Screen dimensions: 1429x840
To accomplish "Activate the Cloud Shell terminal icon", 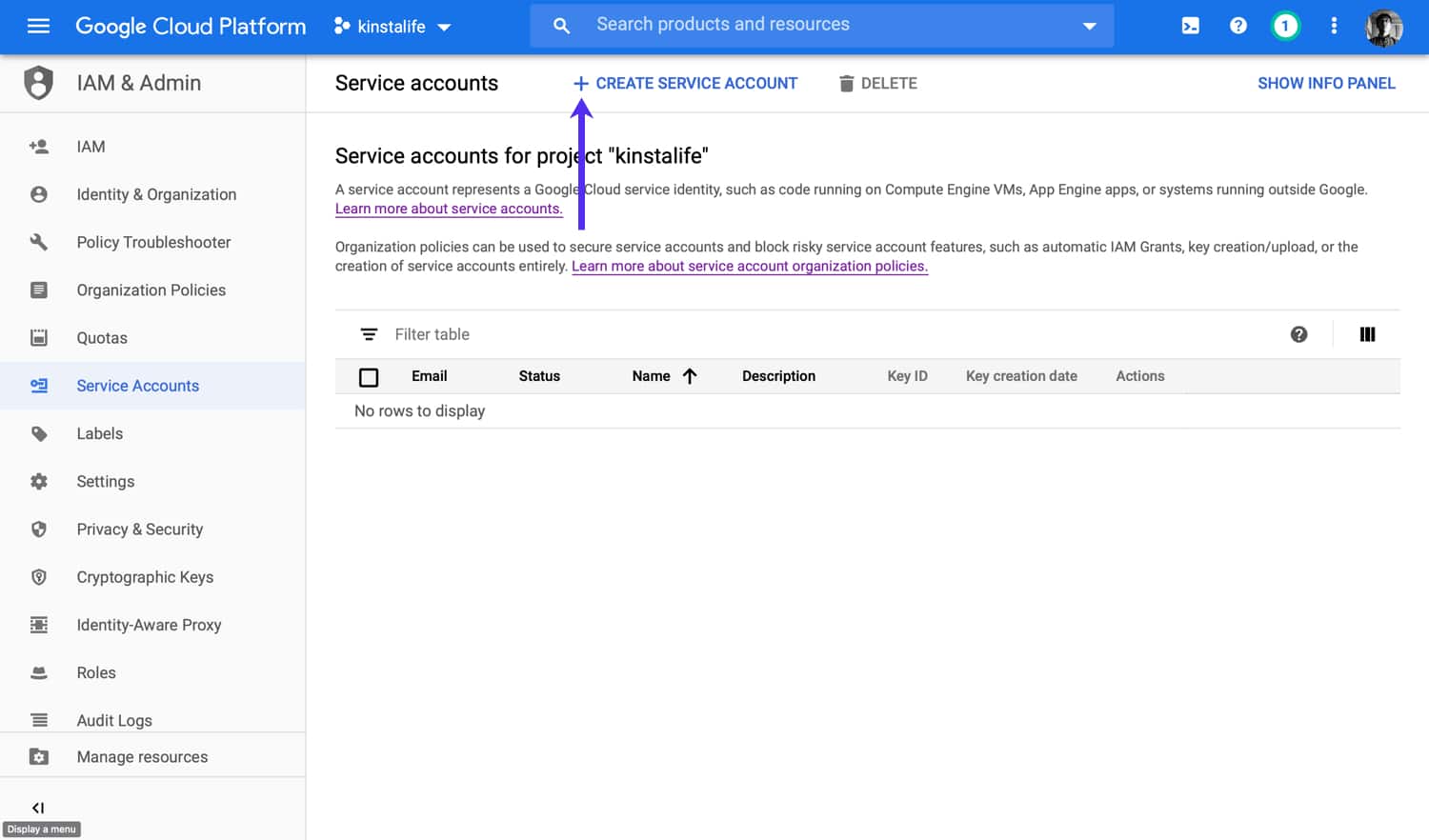I will pos(1190,26).
